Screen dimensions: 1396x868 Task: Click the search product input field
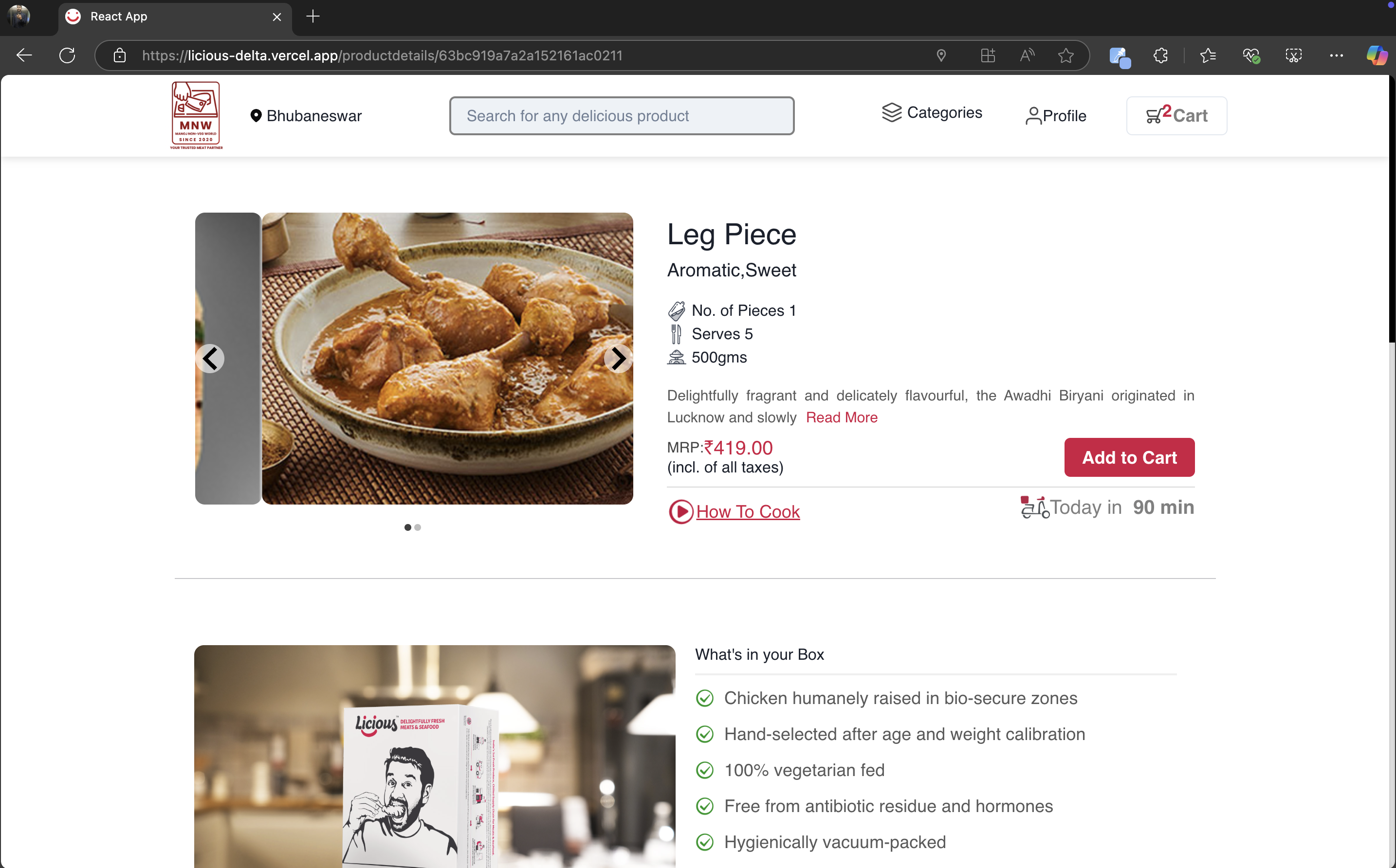click(x=622, y=116)
